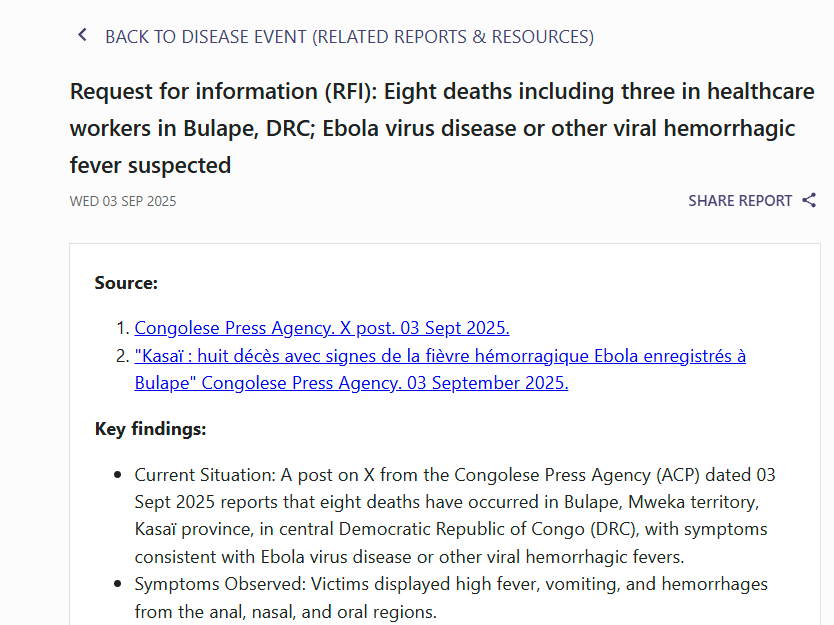Click the number 1 source list marker
834x625 pixels.
[x=122, y=328]
